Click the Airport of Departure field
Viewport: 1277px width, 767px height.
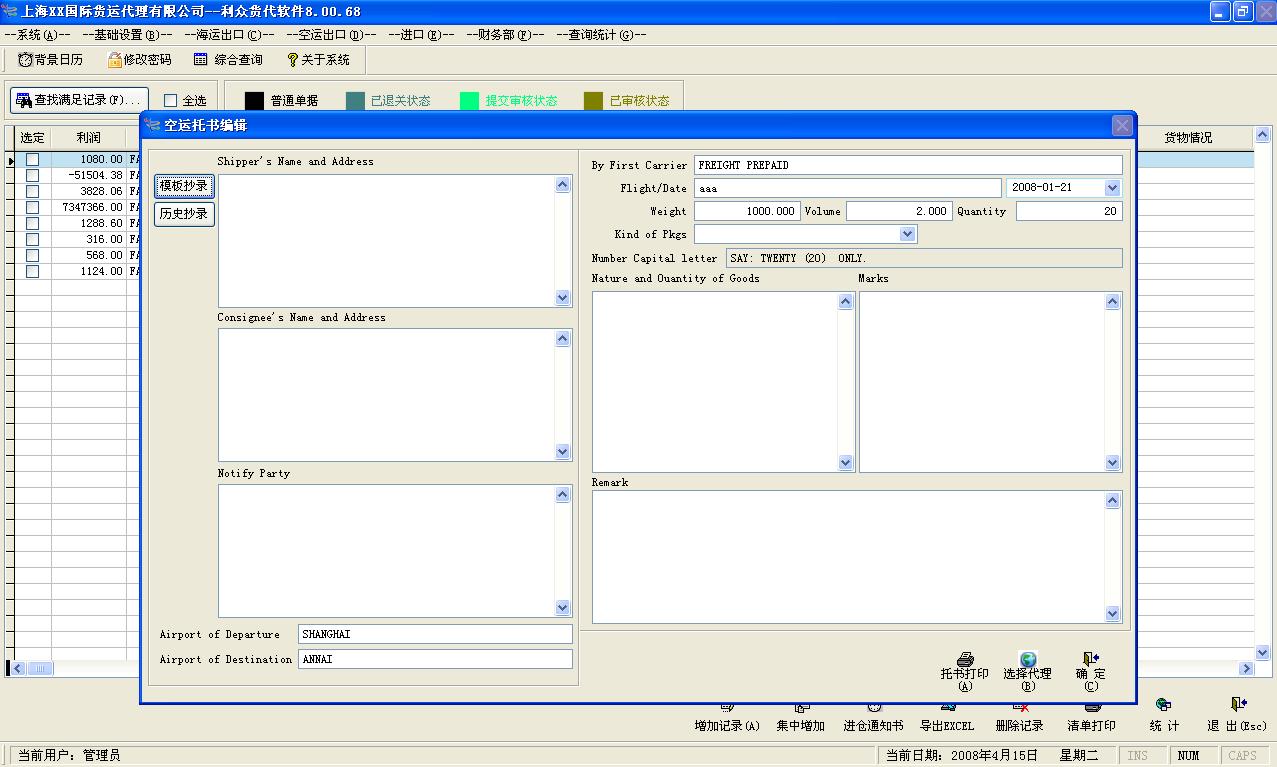pos(435,634)
